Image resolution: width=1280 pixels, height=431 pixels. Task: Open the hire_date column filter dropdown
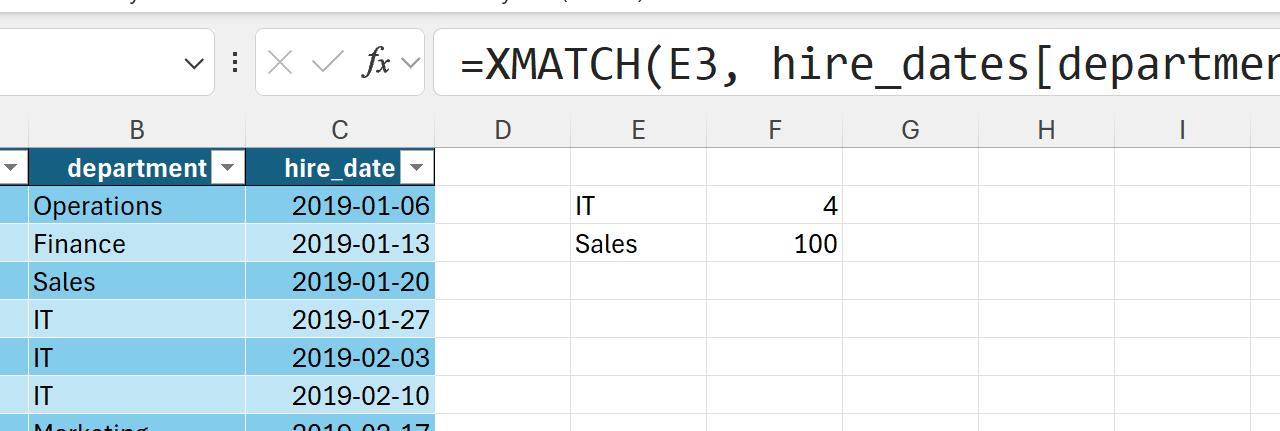point(417,168)
